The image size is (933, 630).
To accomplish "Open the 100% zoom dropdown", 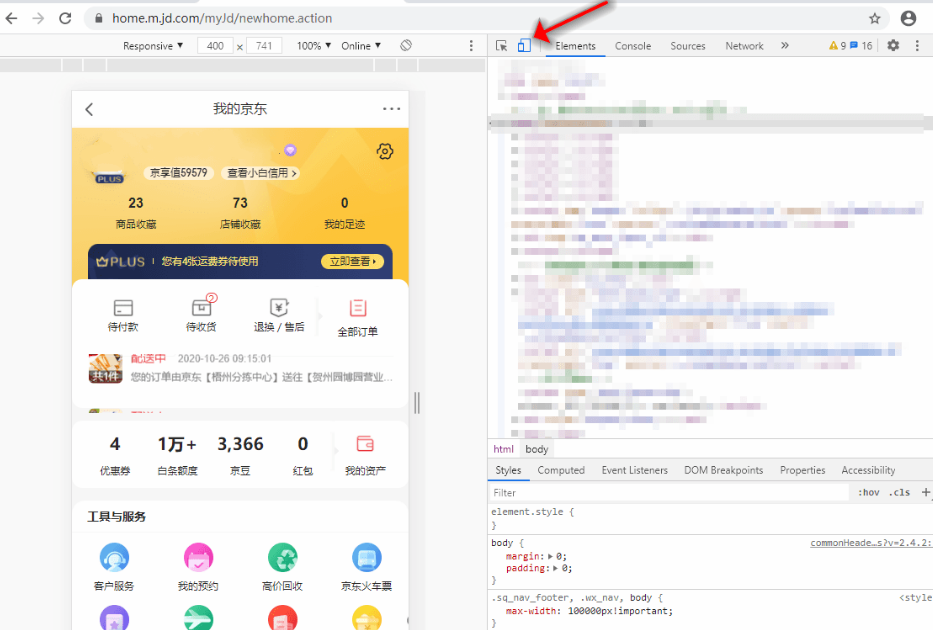I will coord(314,46).
